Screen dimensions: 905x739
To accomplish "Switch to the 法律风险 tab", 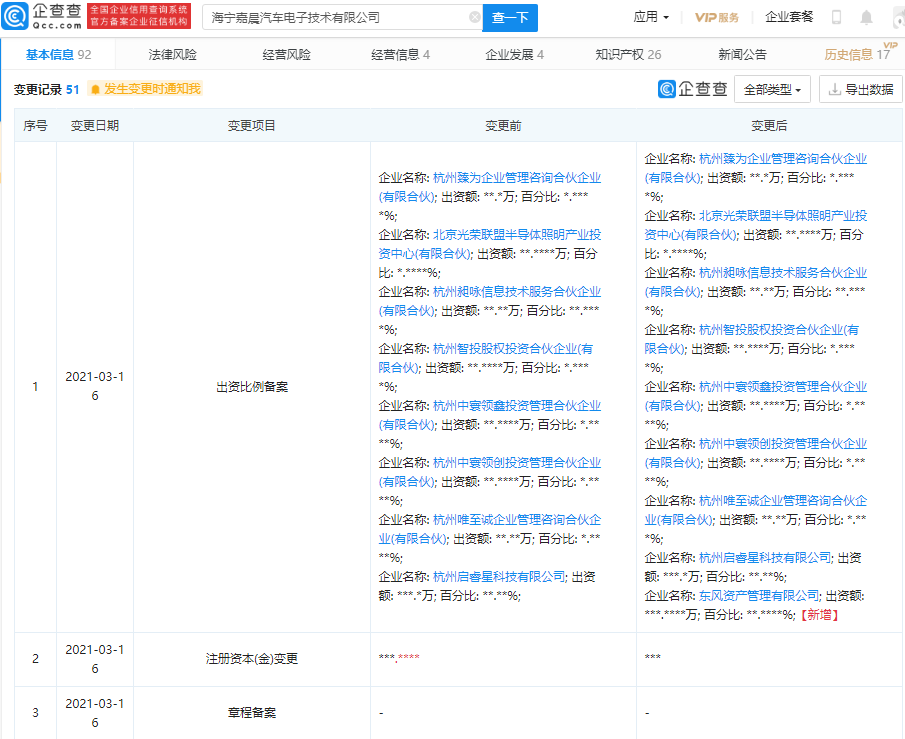I will (172, 55).
